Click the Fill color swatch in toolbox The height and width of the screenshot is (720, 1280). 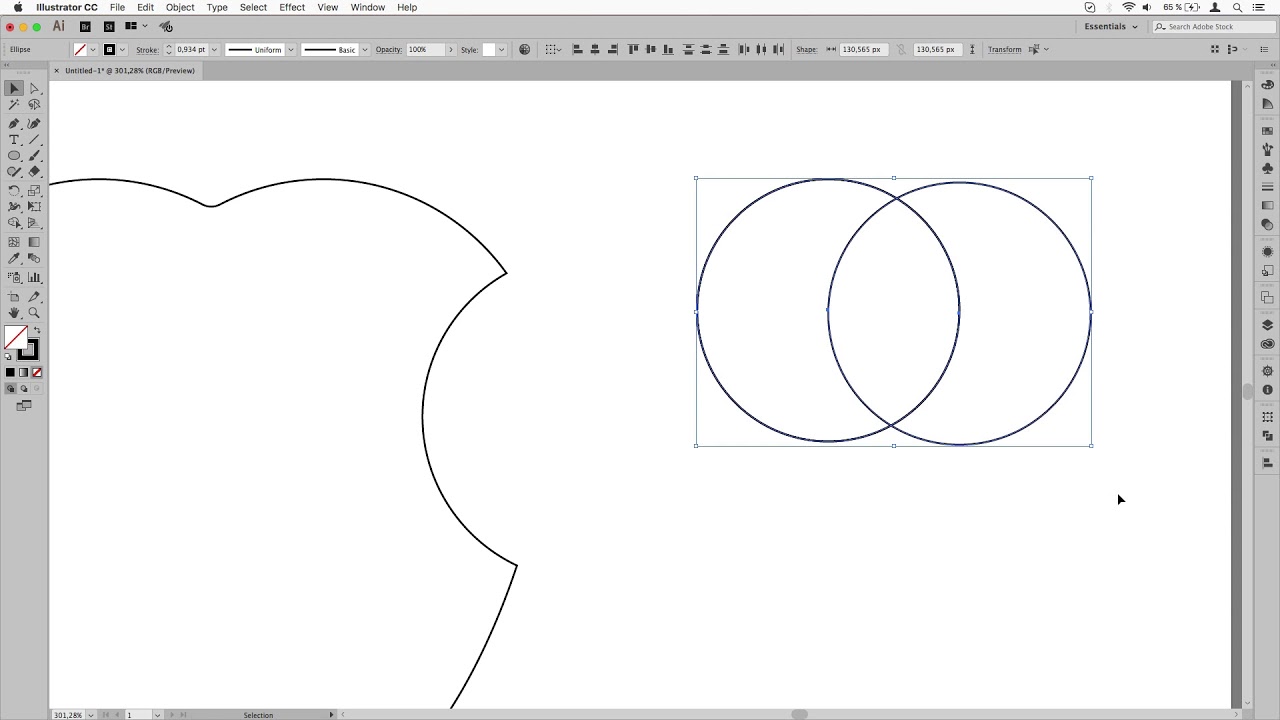click(15, 337)
